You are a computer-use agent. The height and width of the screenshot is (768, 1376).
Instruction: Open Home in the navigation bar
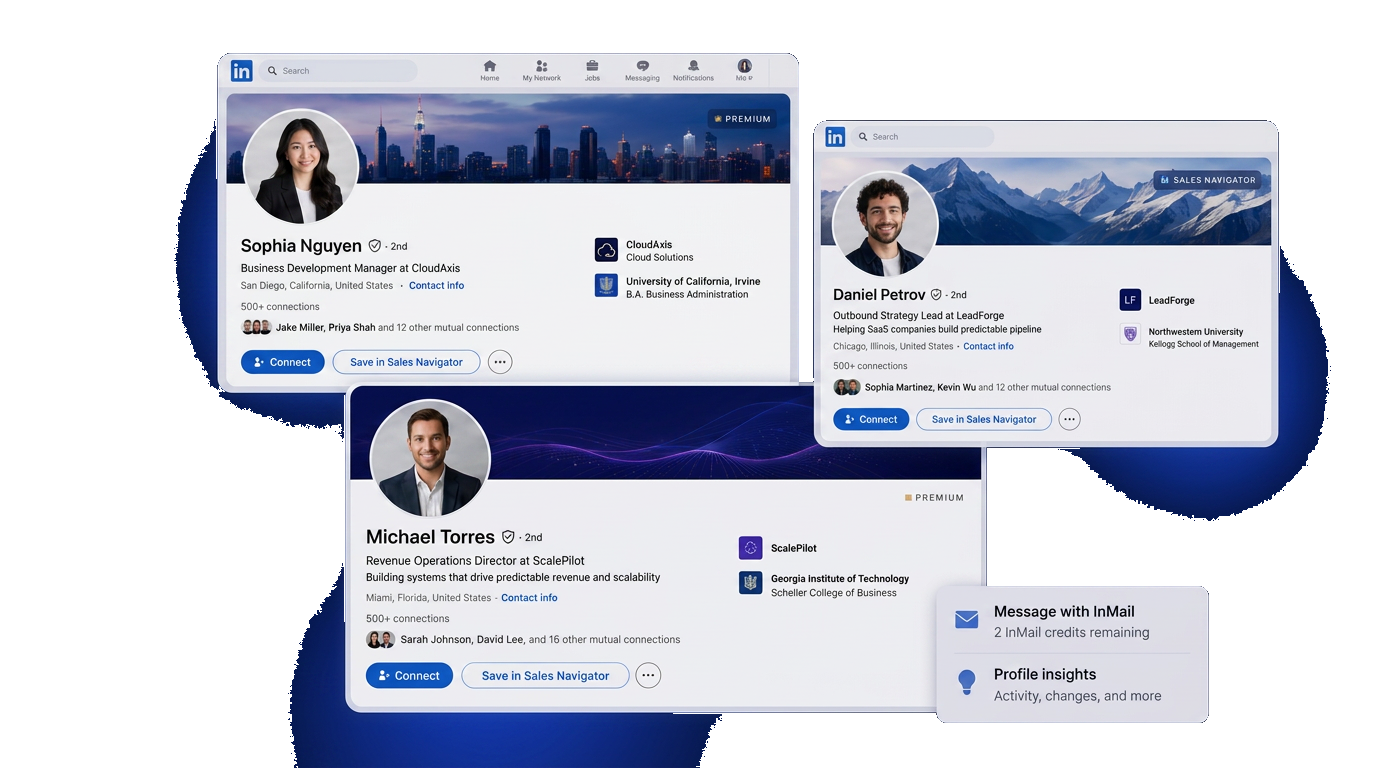click(490, 70)
